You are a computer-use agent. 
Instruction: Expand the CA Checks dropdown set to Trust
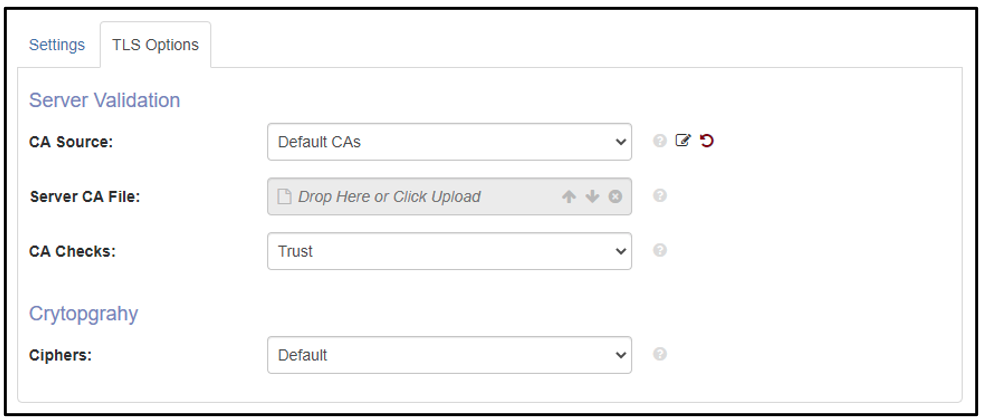[449, 251]
